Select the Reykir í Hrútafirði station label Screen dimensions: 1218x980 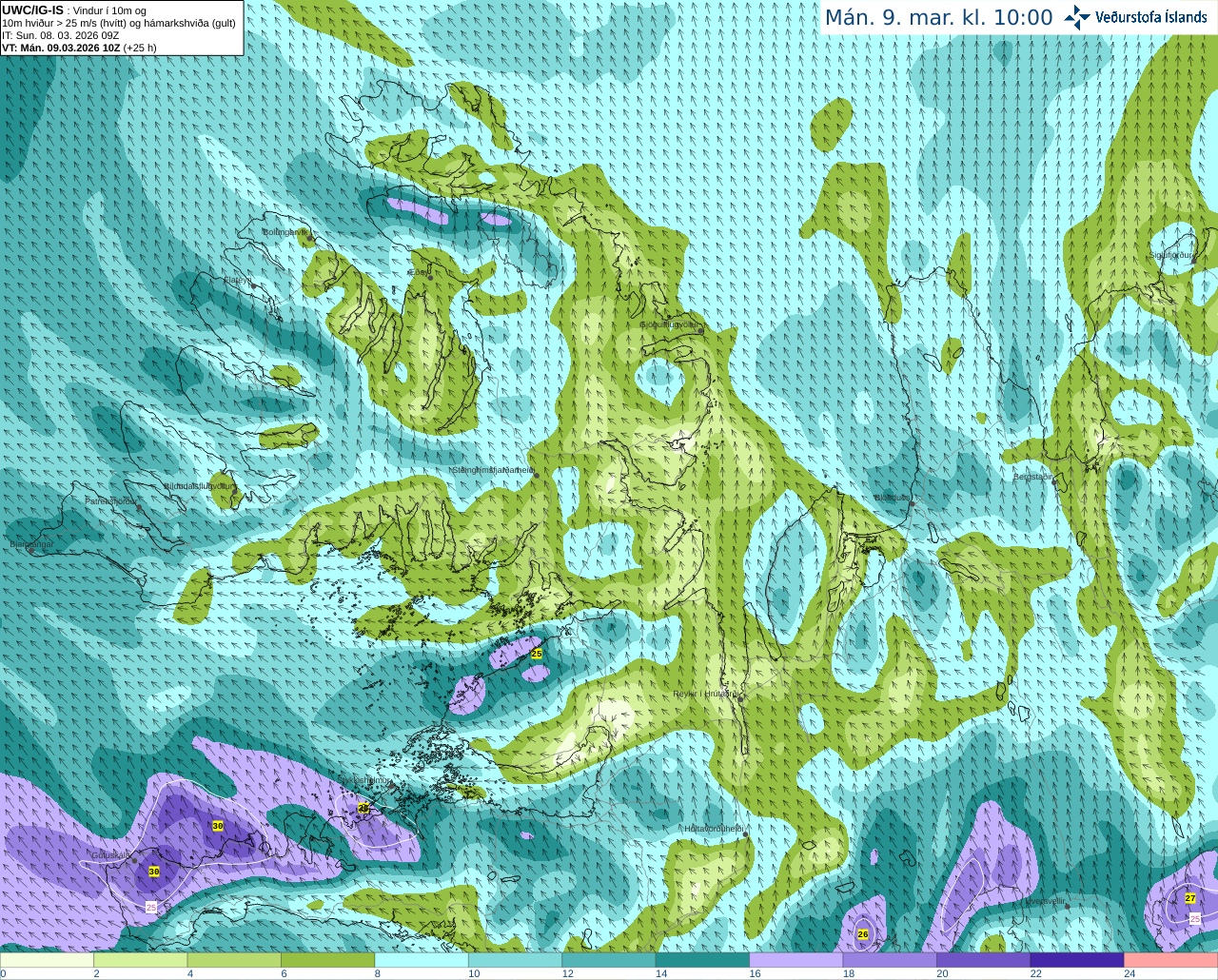coord(705,694)
